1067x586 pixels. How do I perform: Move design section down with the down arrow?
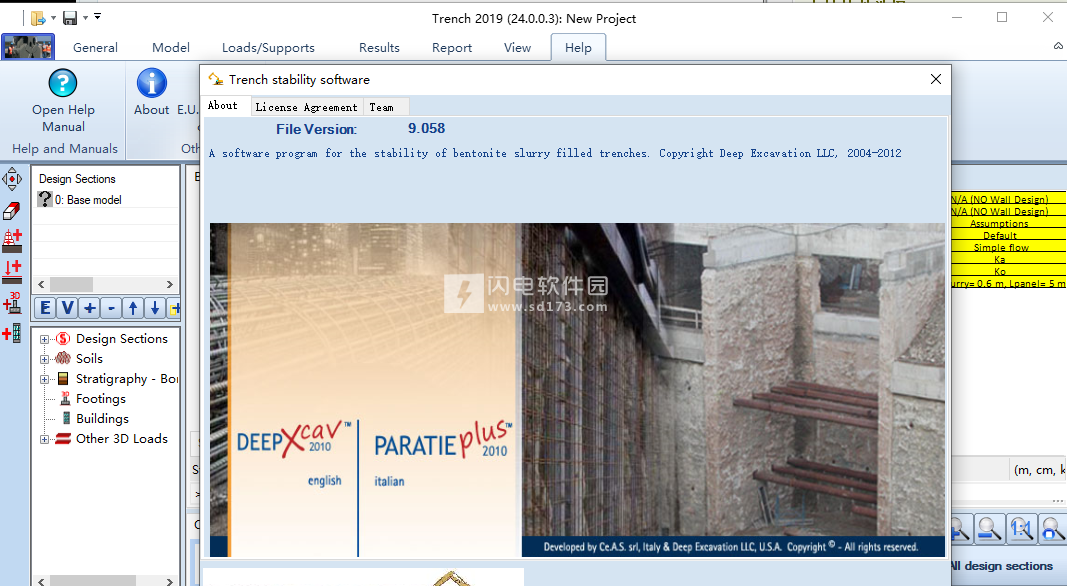coord(154,308)
